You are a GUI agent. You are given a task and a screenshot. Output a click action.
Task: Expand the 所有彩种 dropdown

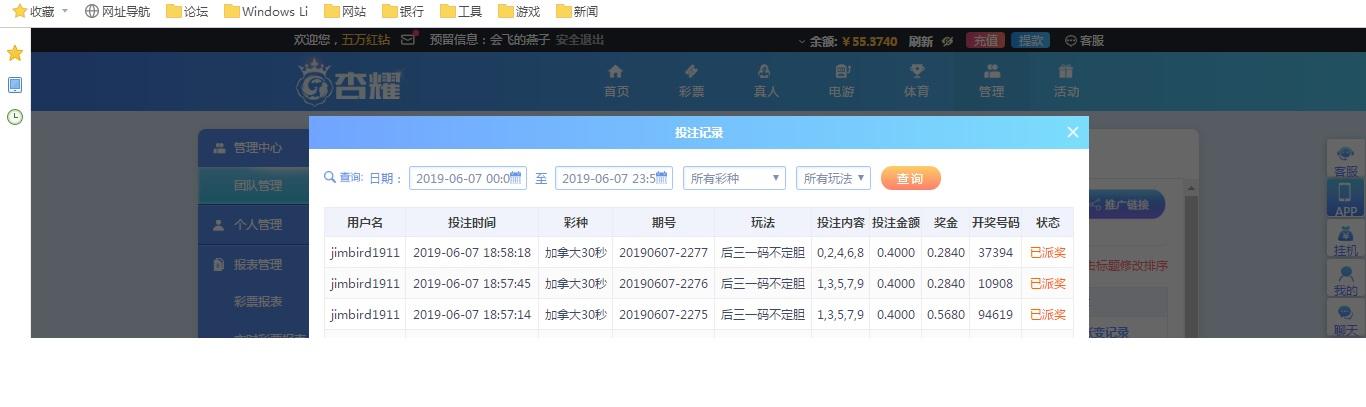(x=734, y=178)
